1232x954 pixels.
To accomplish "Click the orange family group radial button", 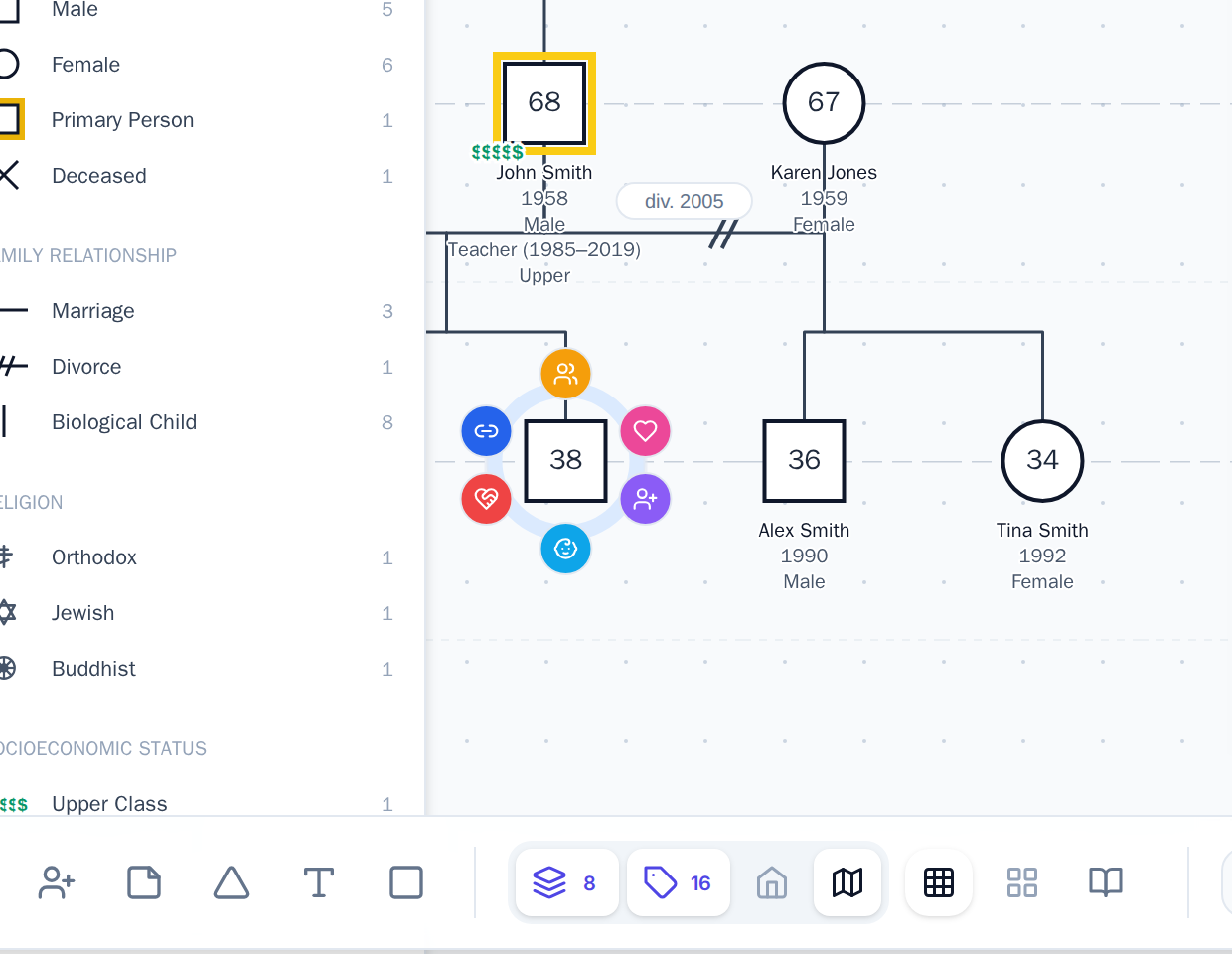I will coord(565,374).
